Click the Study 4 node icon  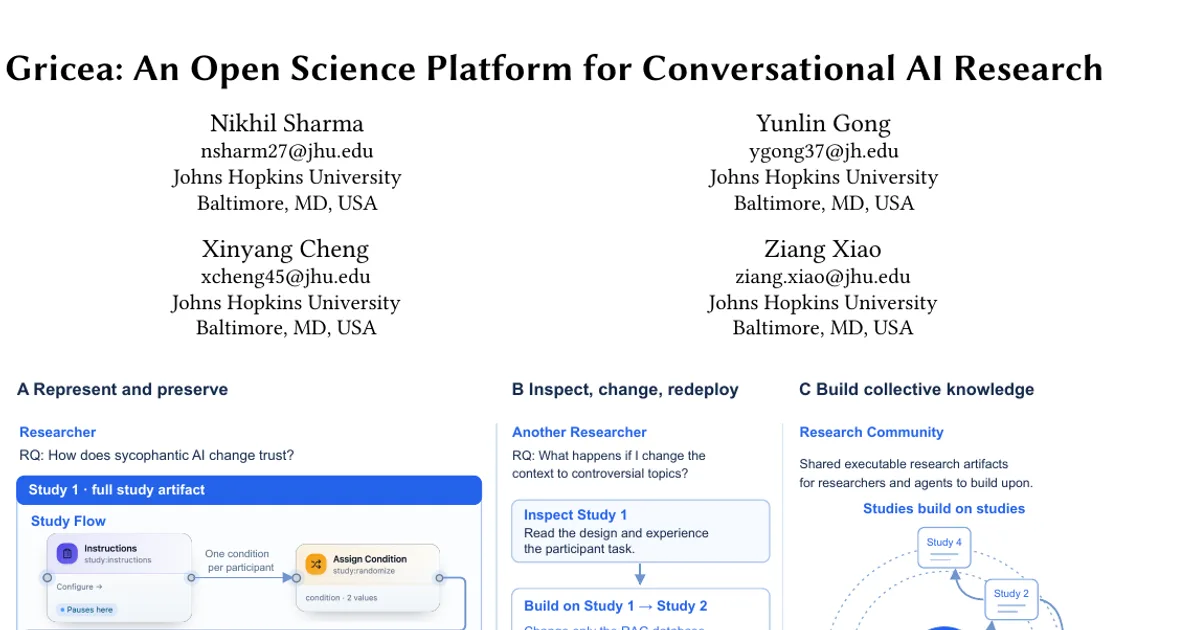pyautogui.click(x=945, y=547)
